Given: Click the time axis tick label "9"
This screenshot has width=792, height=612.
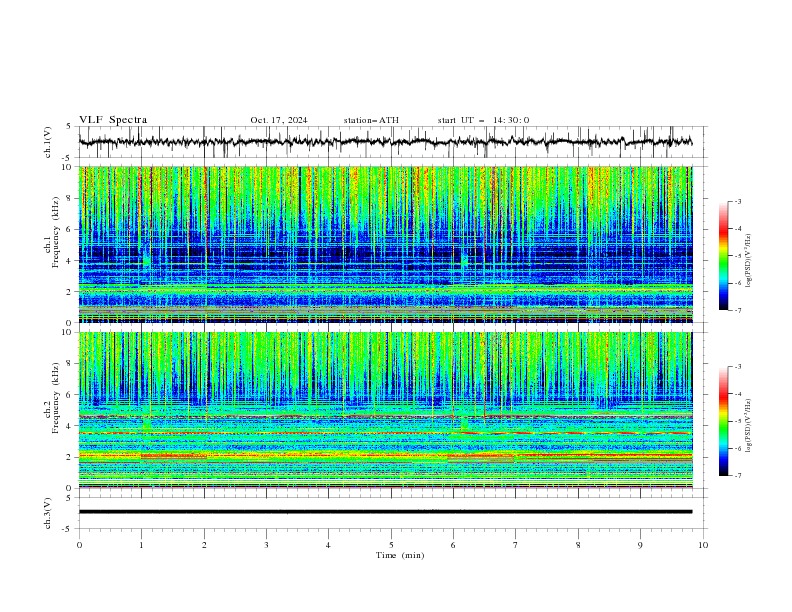Looking at the screenshot, I should (640, 545).
